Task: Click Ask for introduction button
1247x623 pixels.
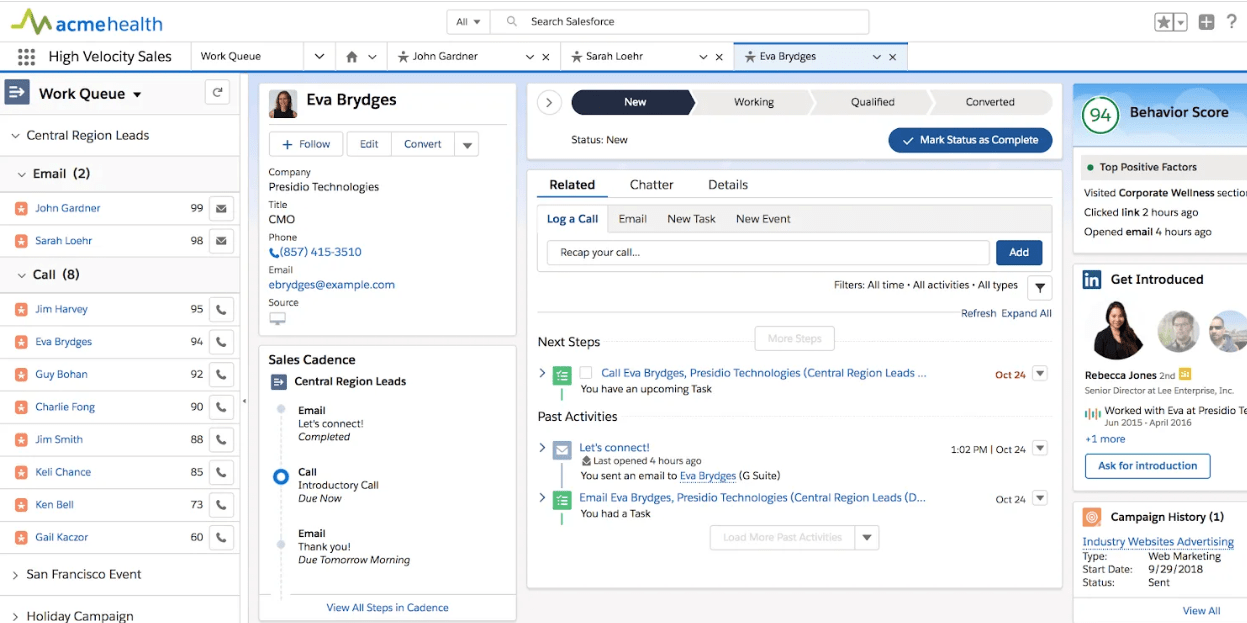Action: click(x=1147, y=466)
